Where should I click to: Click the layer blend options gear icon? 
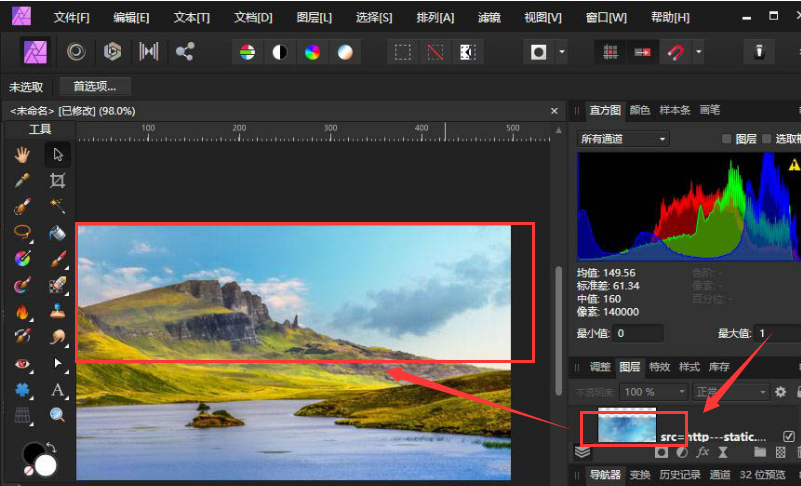[781, 392]
